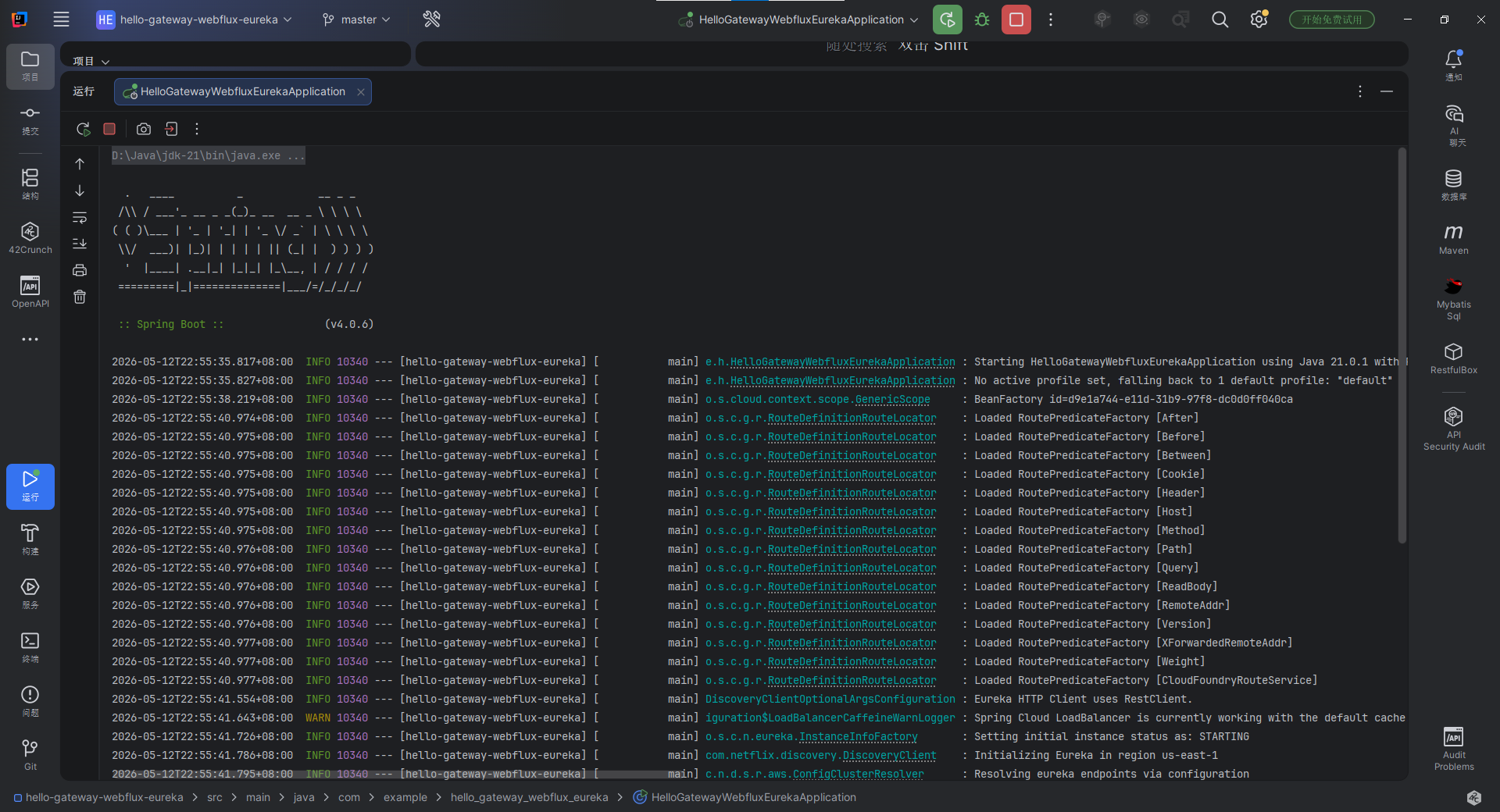This screenshot has width=1500, height=812.
Task: Rerun application in Run panel toolbar
Action: click(83, 129)
